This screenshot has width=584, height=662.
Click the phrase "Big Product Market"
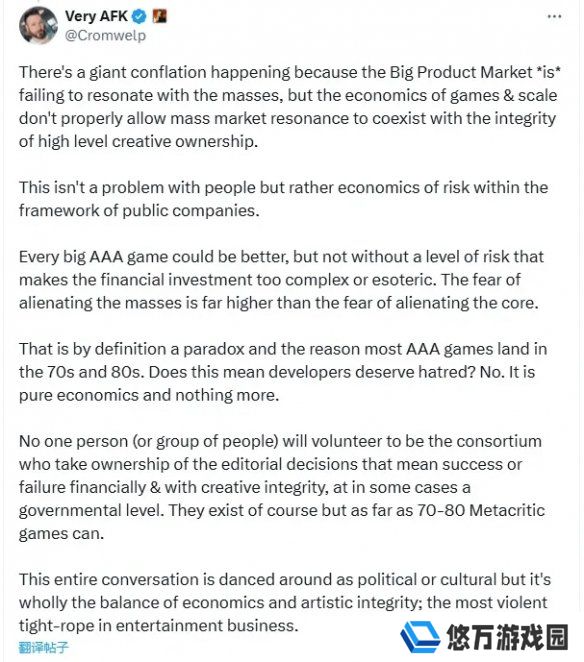(461, 72)
